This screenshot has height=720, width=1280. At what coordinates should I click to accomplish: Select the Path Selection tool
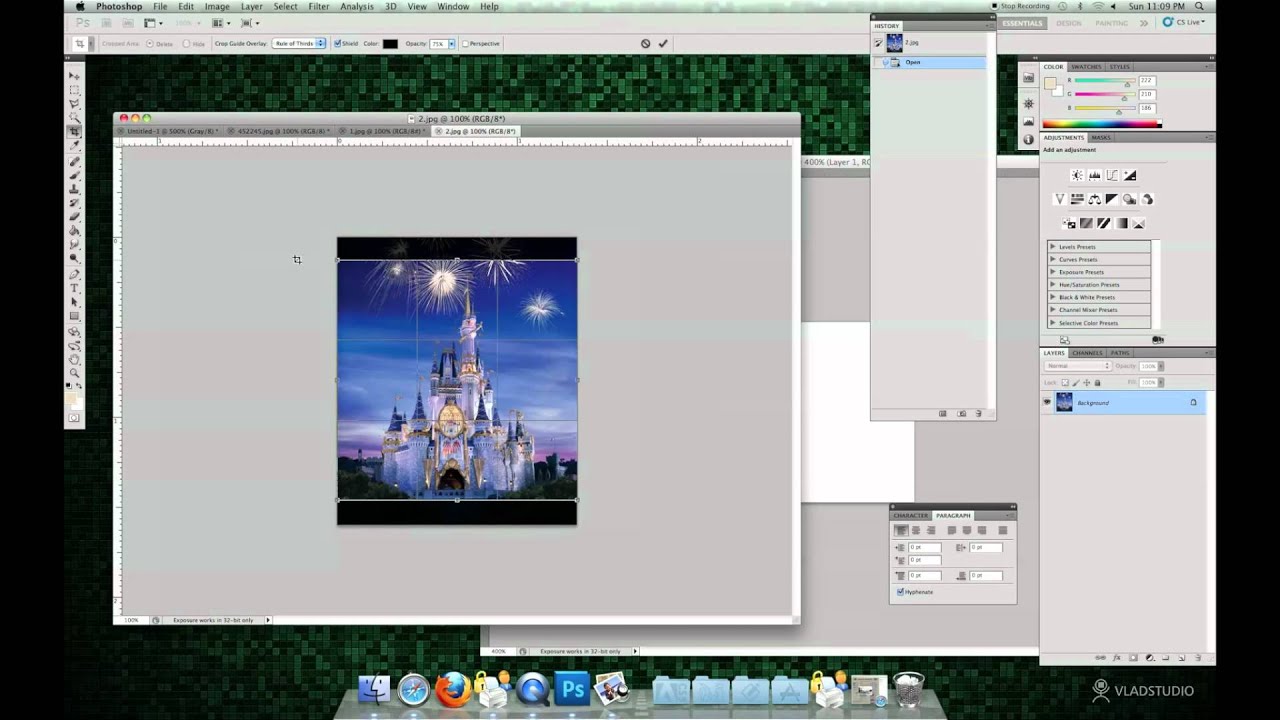[x=74, y=301]
